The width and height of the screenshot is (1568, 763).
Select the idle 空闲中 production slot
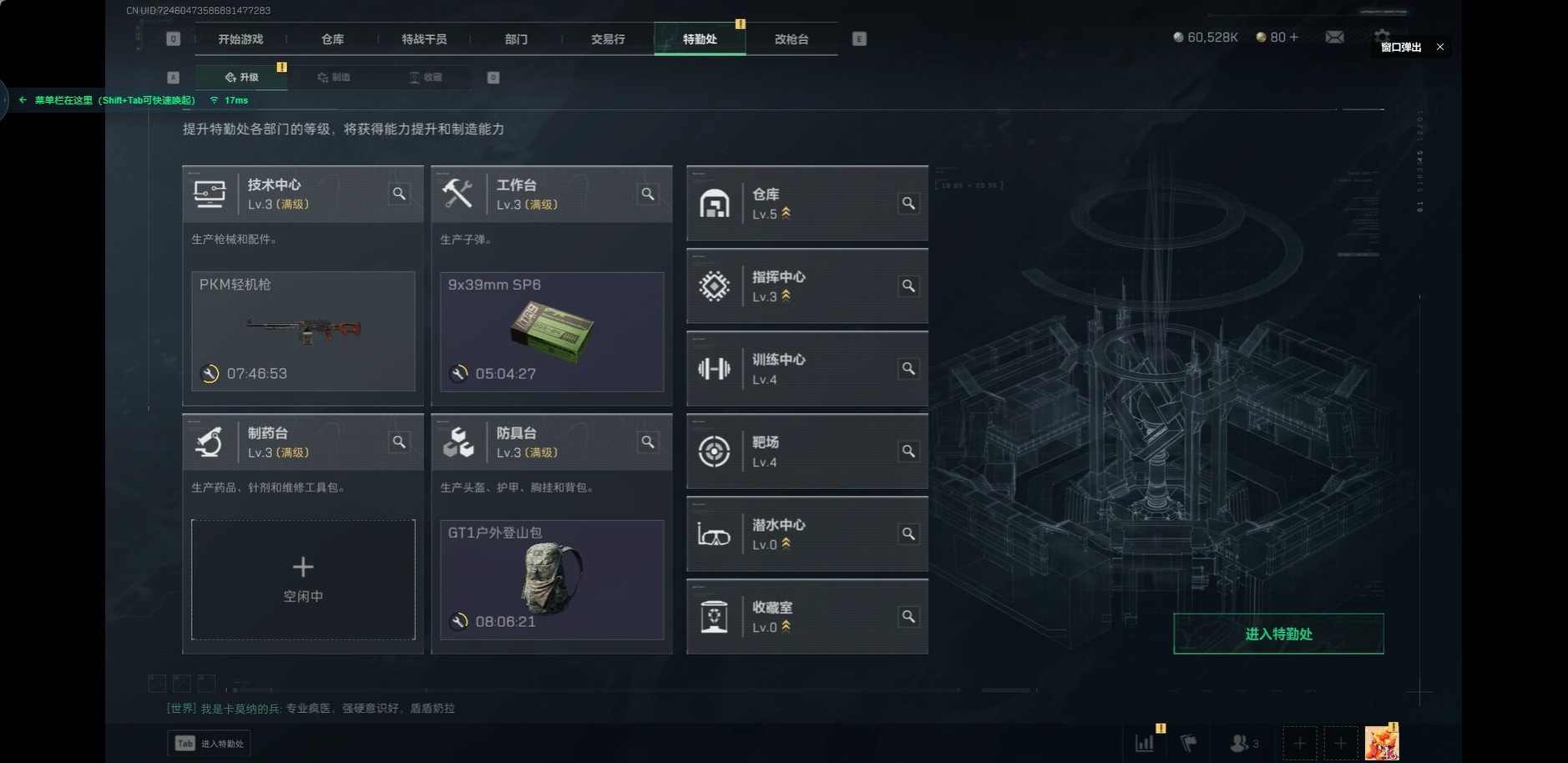tap(303, 579)
